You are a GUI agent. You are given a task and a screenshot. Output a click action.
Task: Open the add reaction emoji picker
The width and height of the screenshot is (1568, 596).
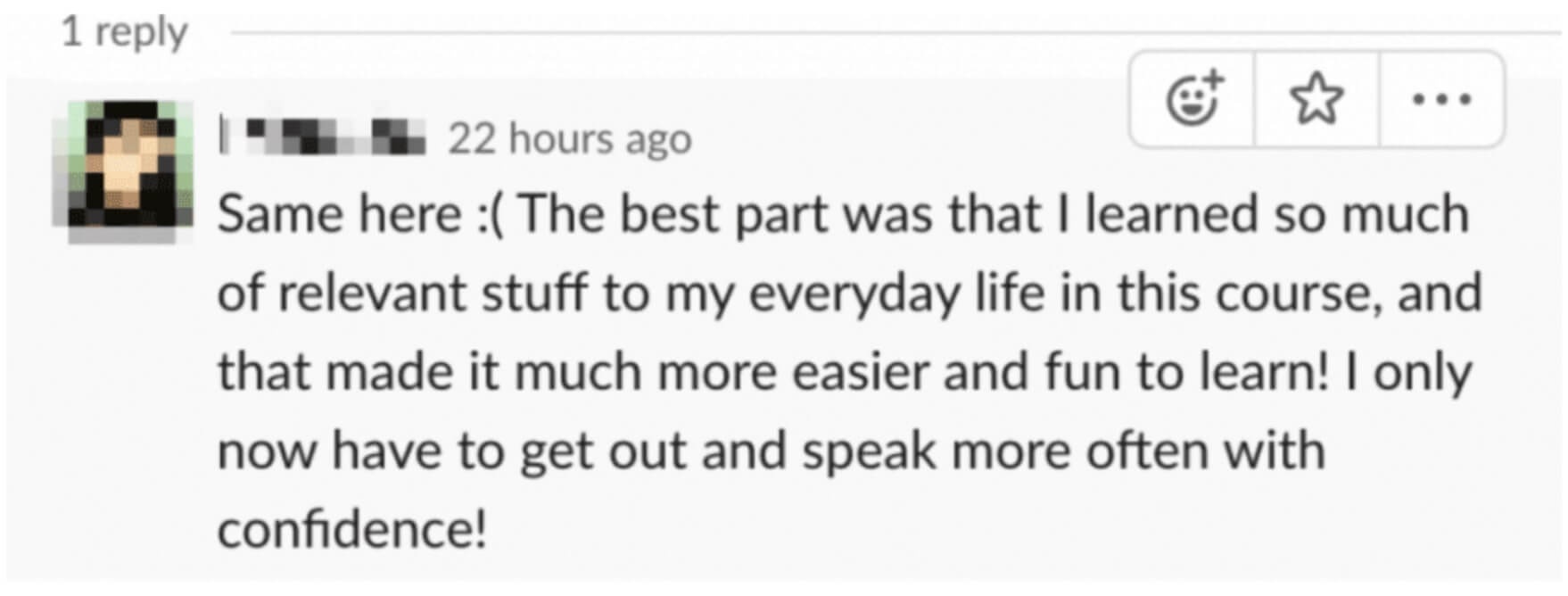1193,98
